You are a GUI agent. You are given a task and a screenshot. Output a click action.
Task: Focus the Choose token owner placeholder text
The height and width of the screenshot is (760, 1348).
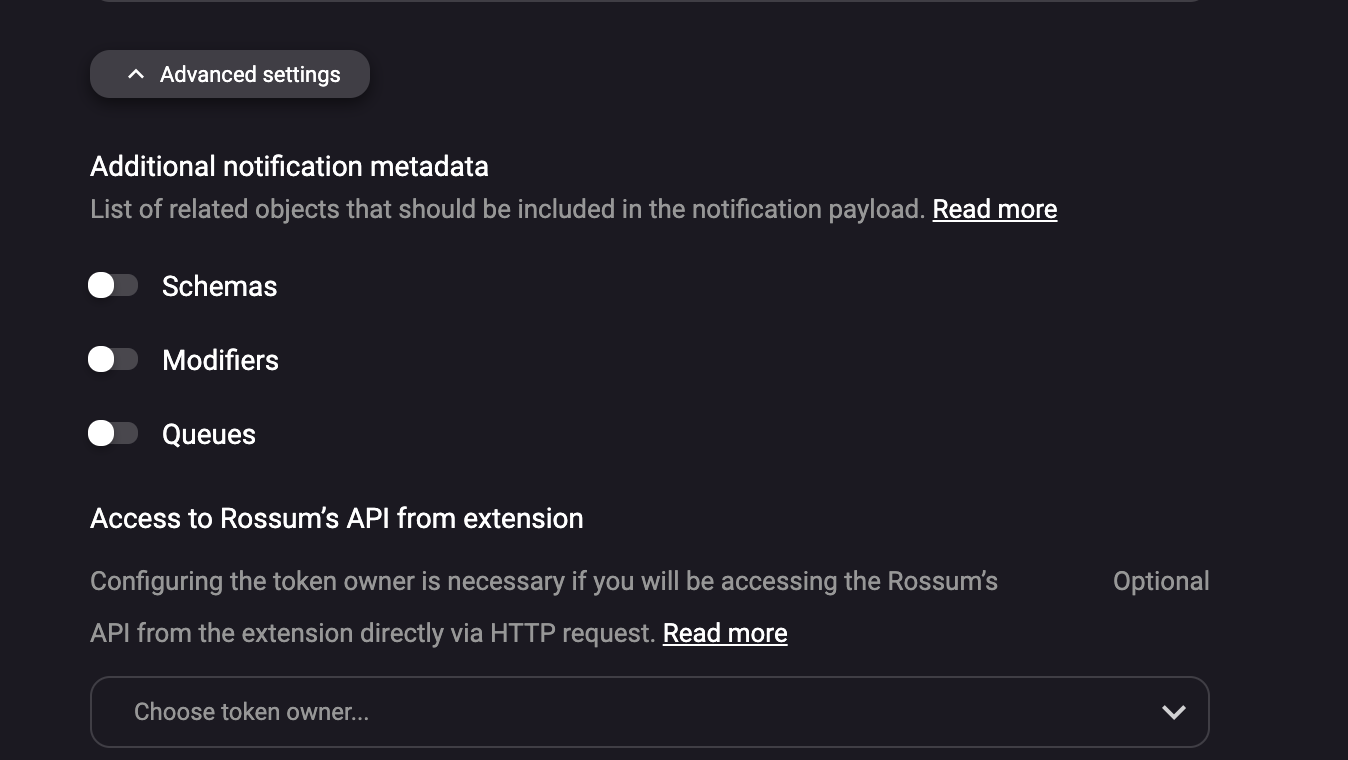click(x=251, y=712)
